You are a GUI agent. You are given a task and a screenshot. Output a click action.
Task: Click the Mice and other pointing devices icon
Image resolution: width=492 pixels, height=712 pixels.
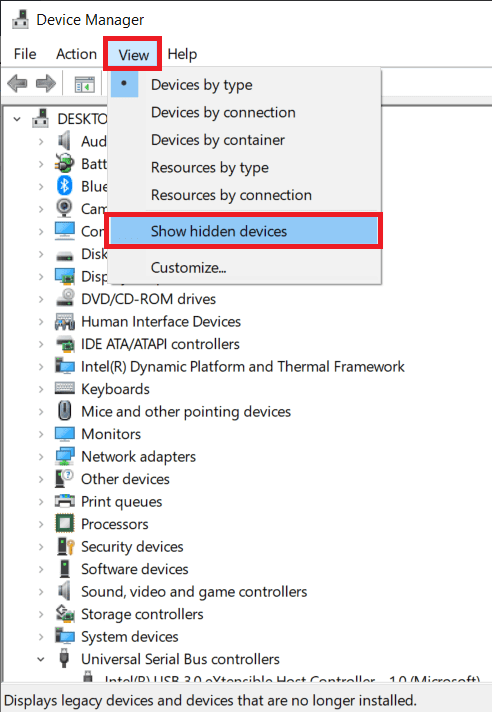tap(64, 411)
